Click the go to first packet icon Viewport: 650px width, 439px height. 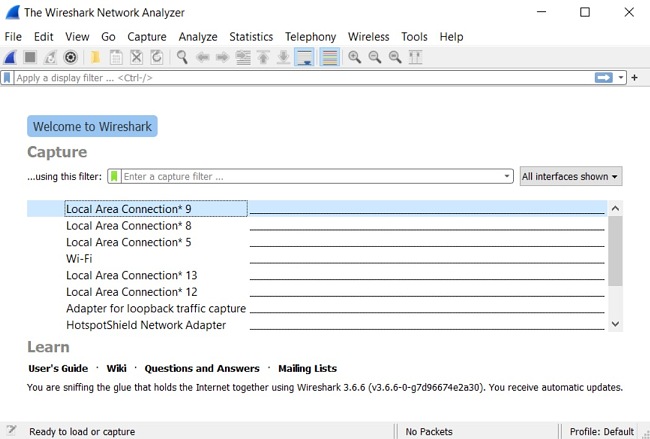(263, 57)
